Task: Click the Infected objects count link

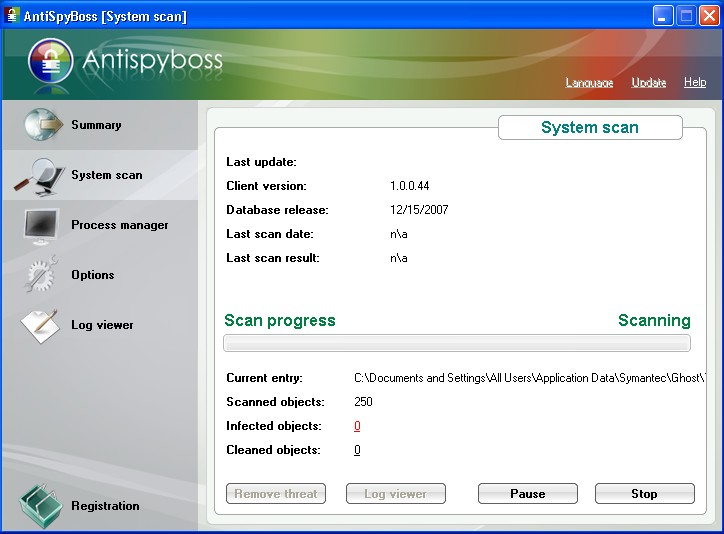Action: pos(357,426)
